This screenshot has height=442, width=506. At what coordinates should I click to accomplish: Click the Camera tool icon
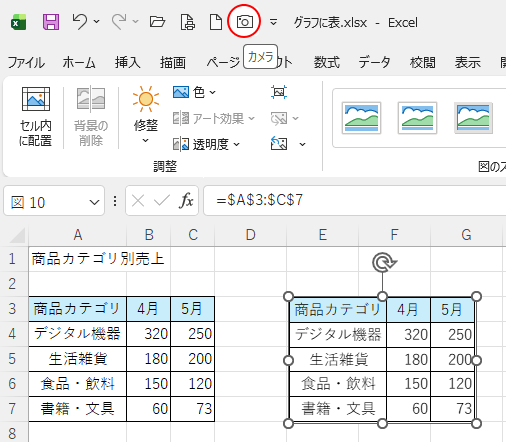coord(244,22)
